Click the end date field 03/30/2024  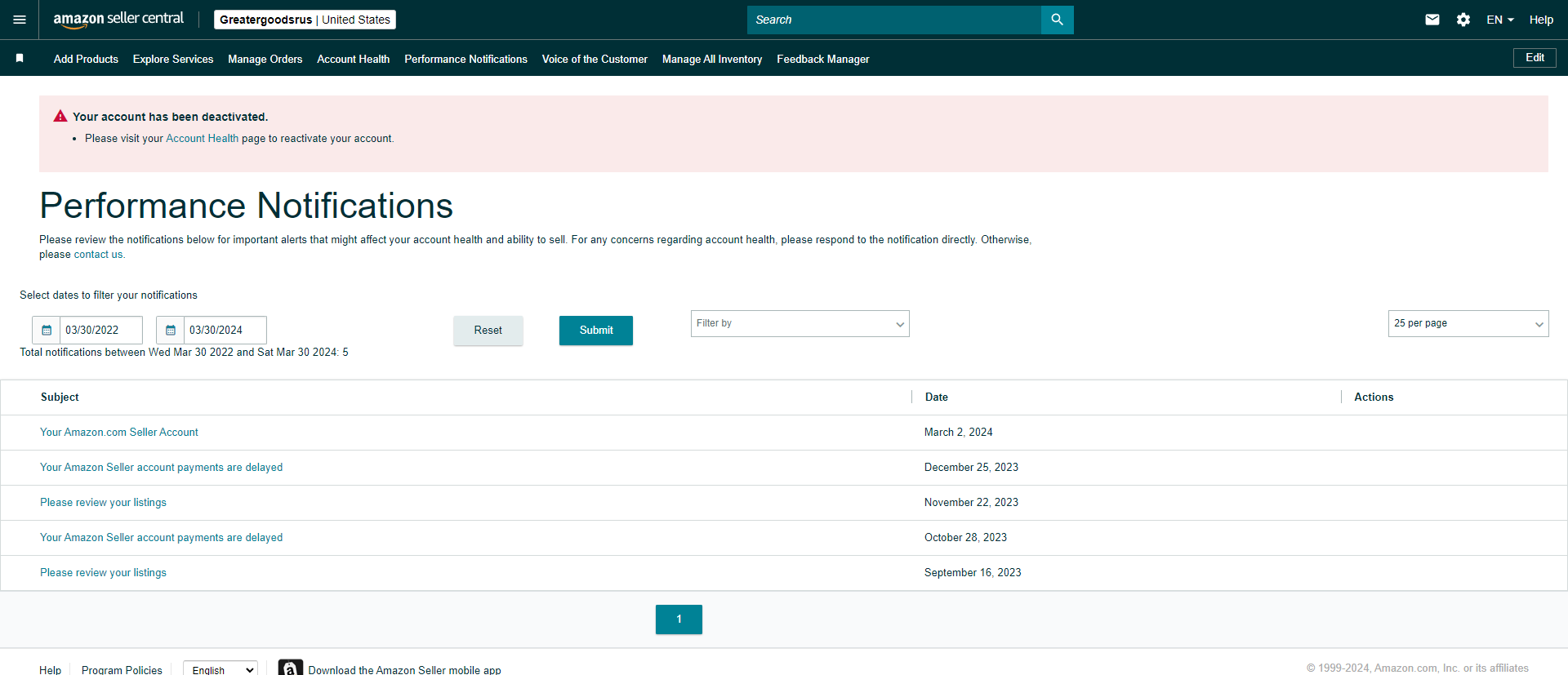225,330
